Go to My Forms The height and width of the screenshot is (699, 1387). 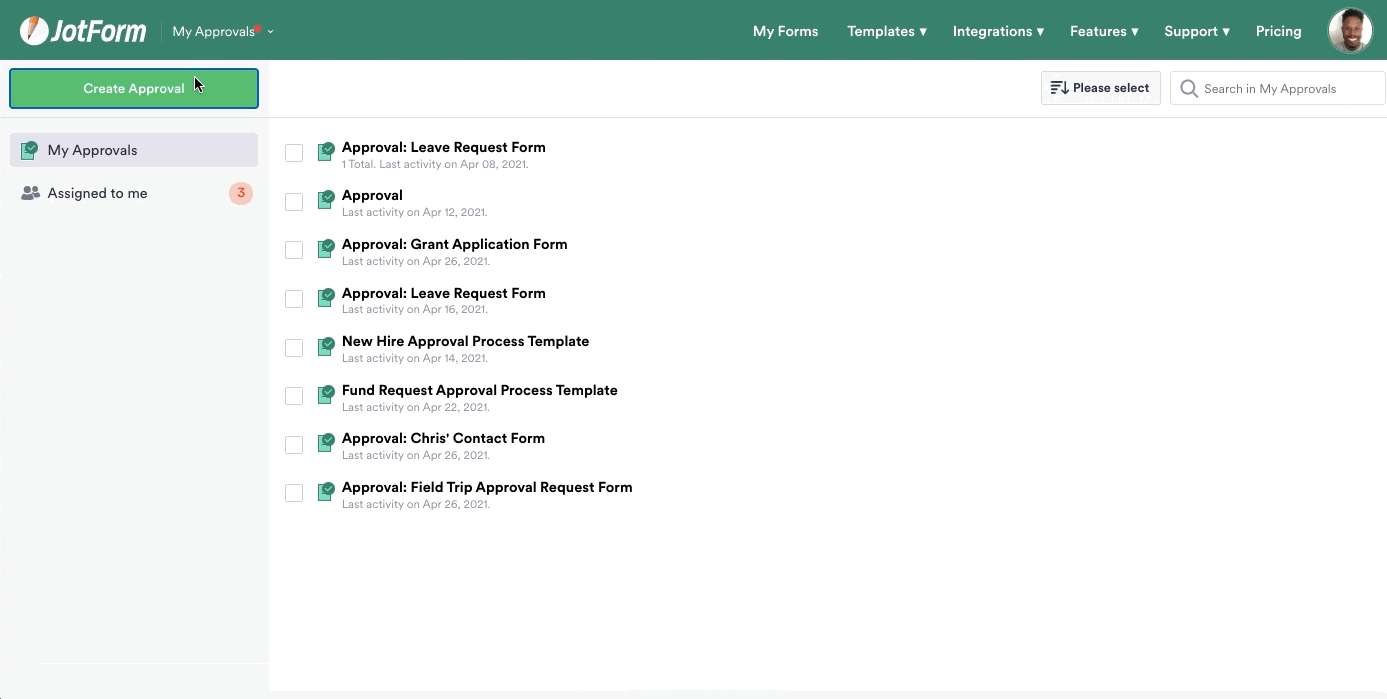pyautogui.click(x=785, y=31)
